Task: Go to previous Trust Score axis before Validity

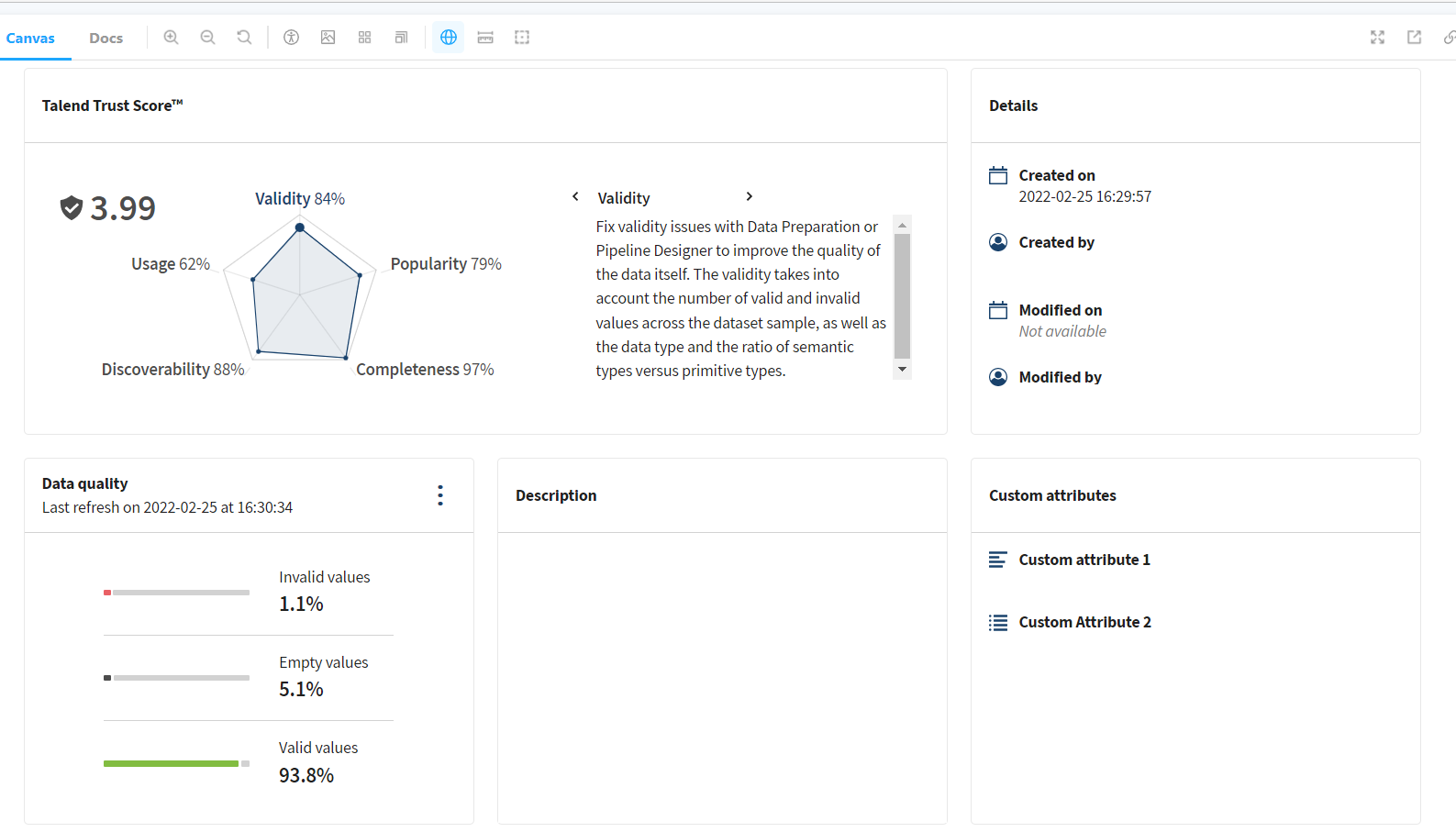Action: [575, 196]
